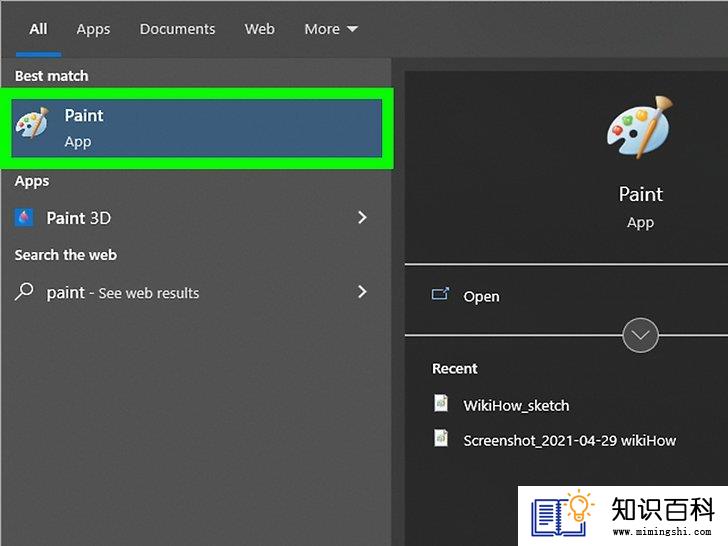Image resolution: width=728 pixels, height=546 pixels.
Task: Click the 'Search the web' heading
Action: pyautogui.click(x=65, y=255)
